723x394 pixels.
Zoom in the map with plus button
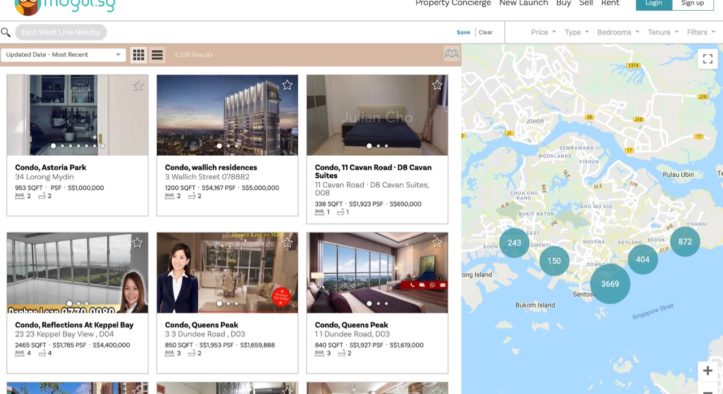(x=707, y=370)
